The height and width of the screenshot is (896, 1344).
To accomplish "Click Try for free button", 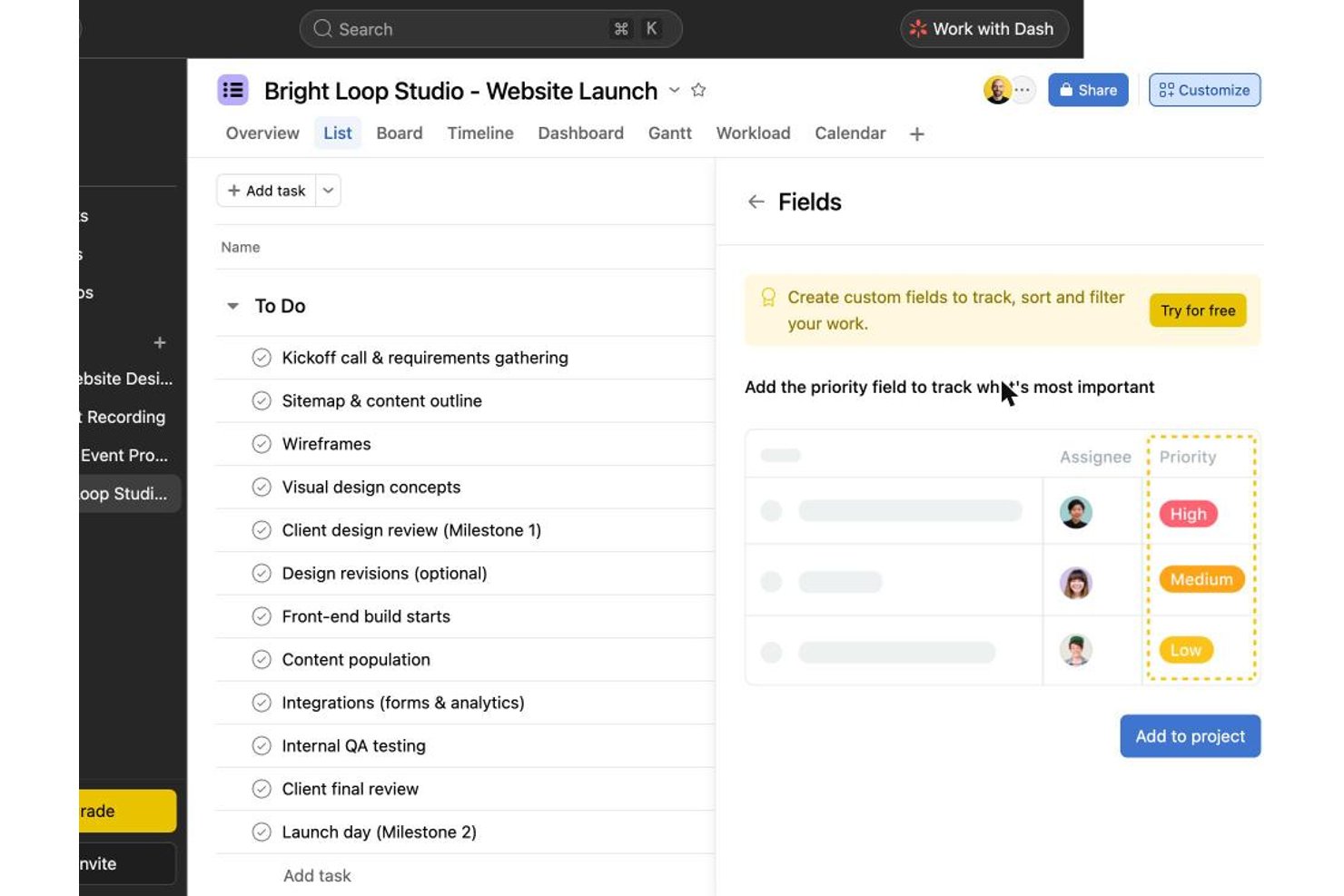I will coord(1198,310).
